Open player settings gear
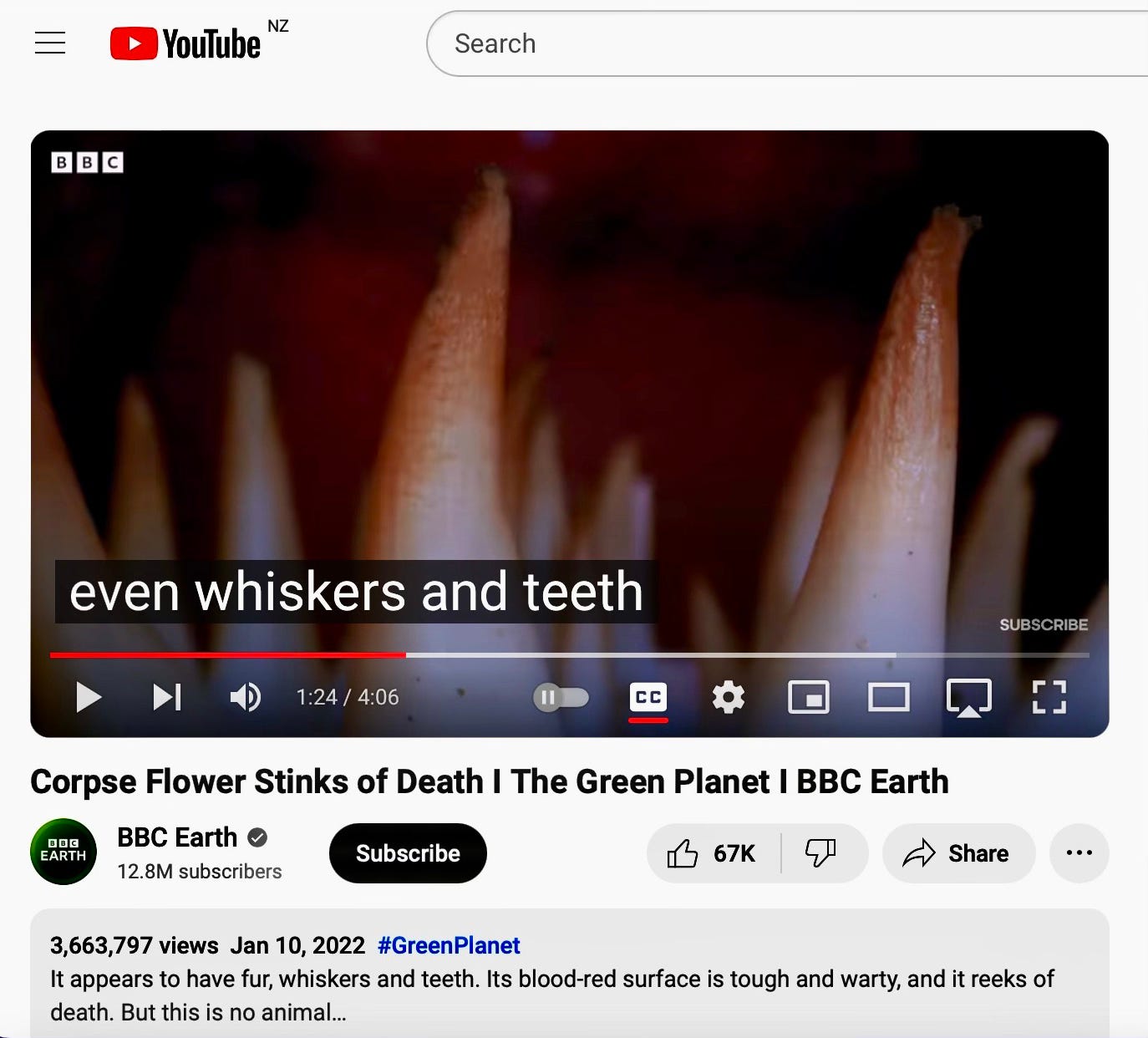This screenshot has width=1148, height=1038. tap(729, 697)
